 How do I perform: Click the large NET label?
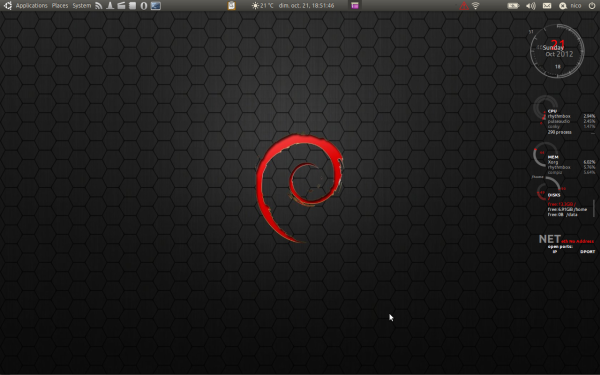(x=549, y=239)
